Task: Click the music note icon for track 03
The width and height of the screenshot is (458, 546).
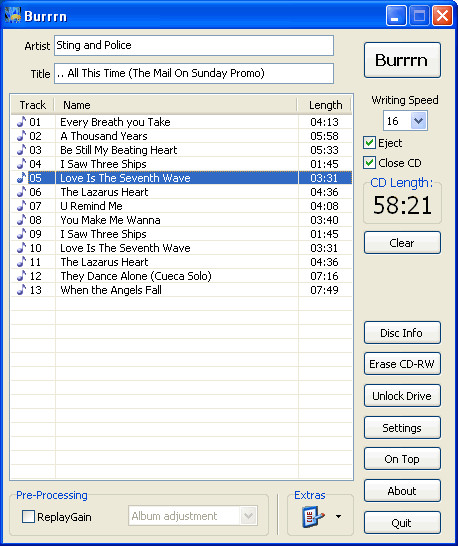Action: tap(22, 150)
